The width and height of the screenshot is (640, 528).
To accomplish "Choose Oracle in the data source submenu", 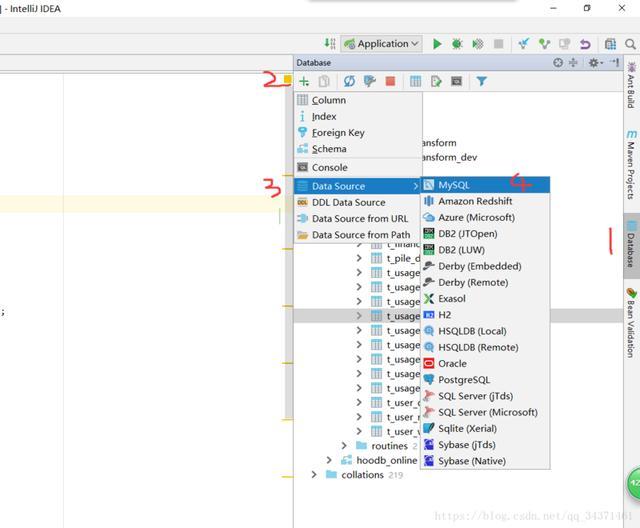I will tap(452, 364).
